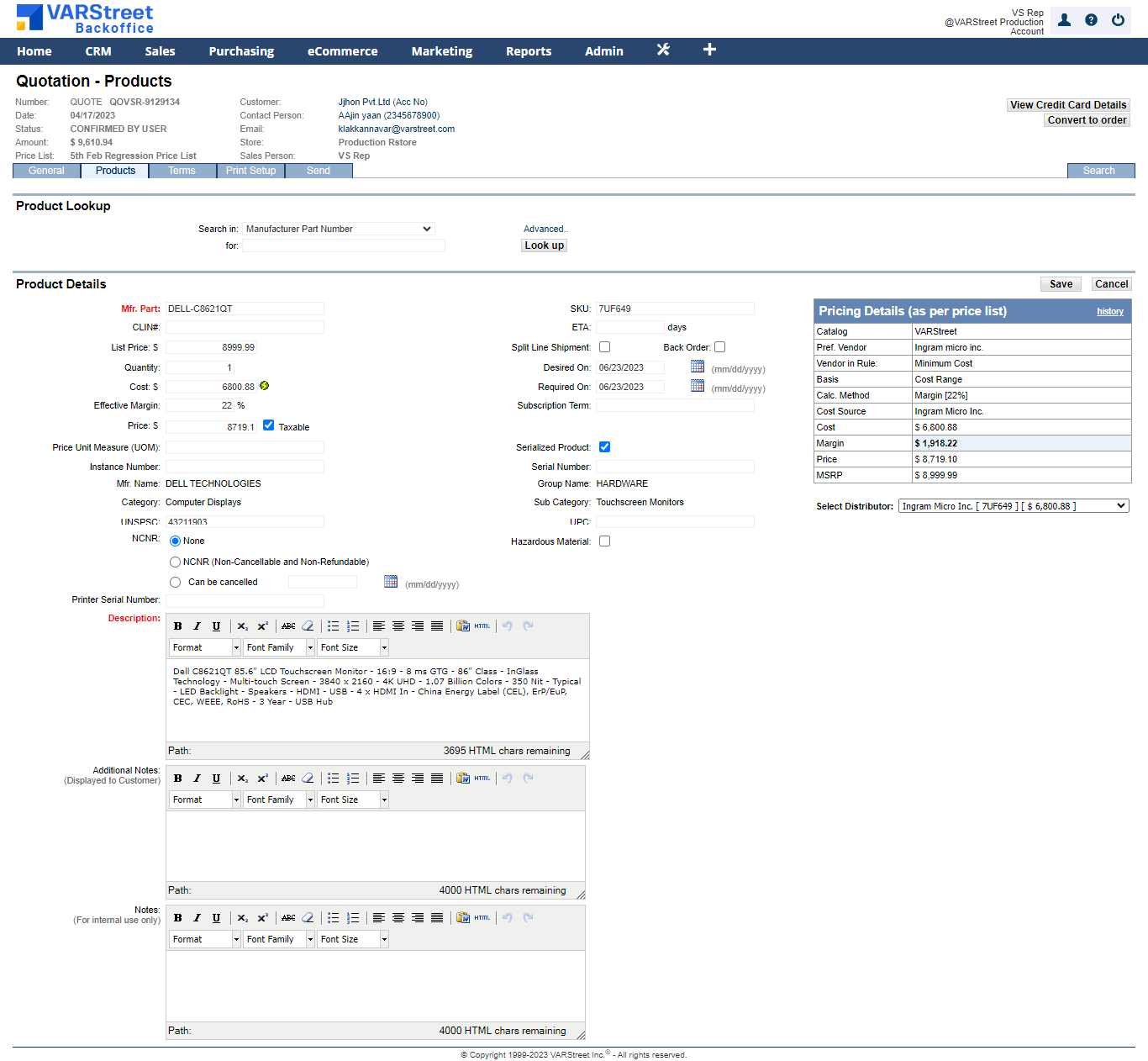
Task: Toggle the Taxable checkbox
Action: pos(268,425)
